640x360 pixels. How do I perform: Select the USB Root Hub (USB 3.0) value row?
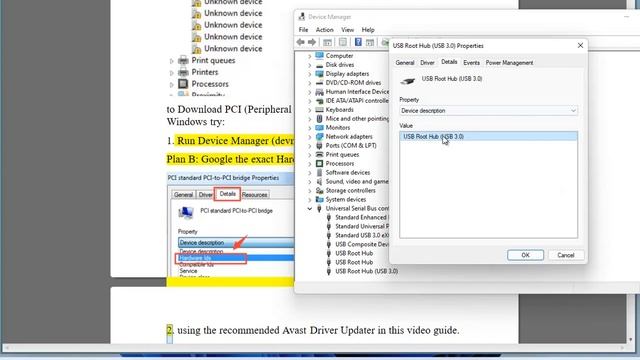click(x=489, y=137)
